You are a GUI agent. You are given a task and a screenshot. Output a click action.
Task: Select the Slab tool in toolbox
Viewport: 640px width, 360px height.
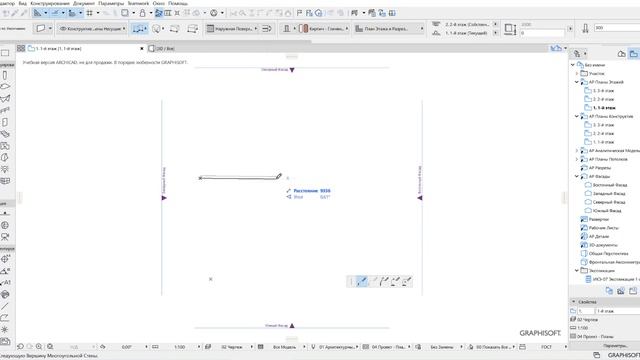(x=5, y=87)
